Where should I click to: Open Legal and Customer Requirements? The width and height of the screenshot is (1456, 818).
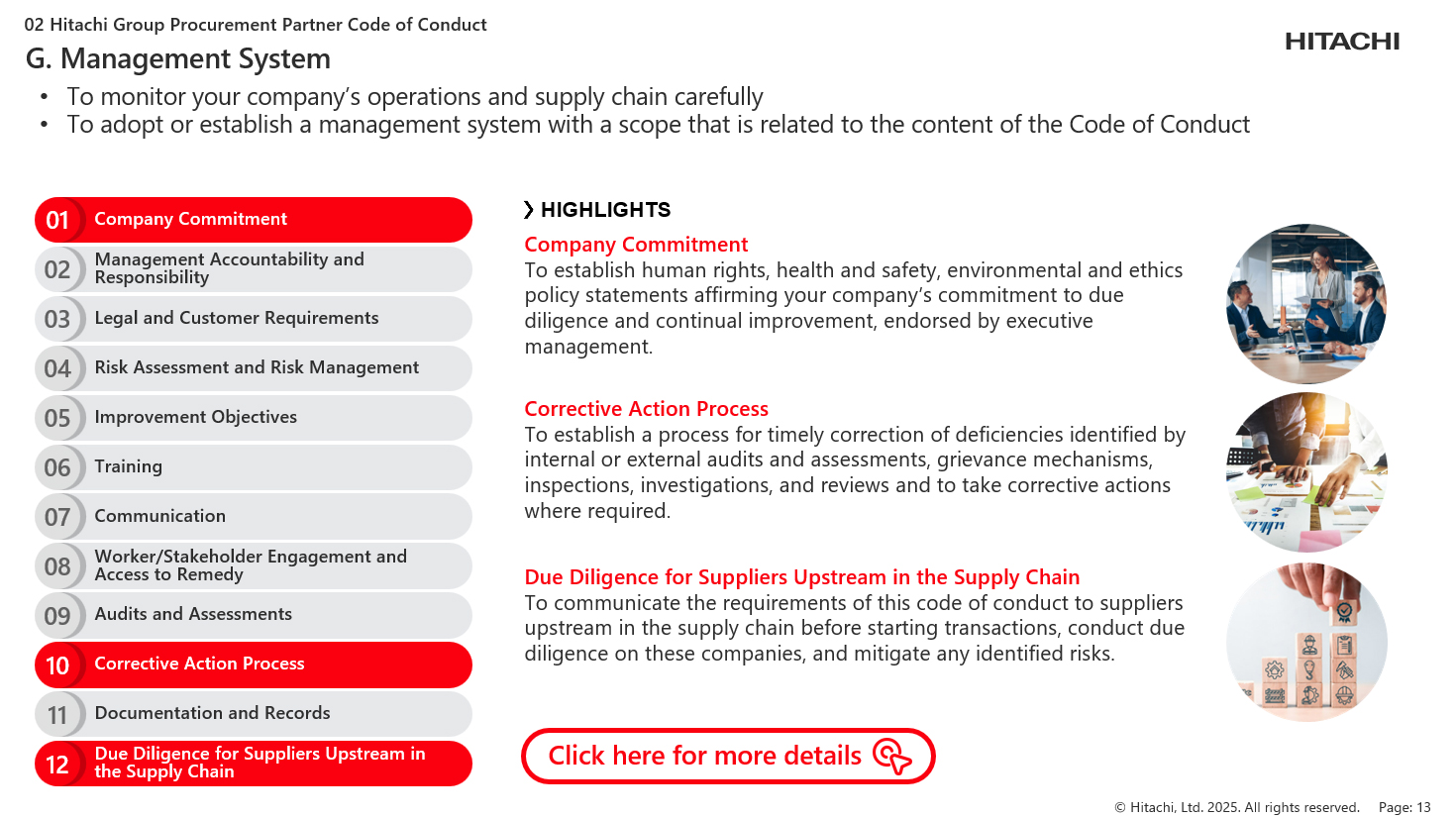click(254, 319)
